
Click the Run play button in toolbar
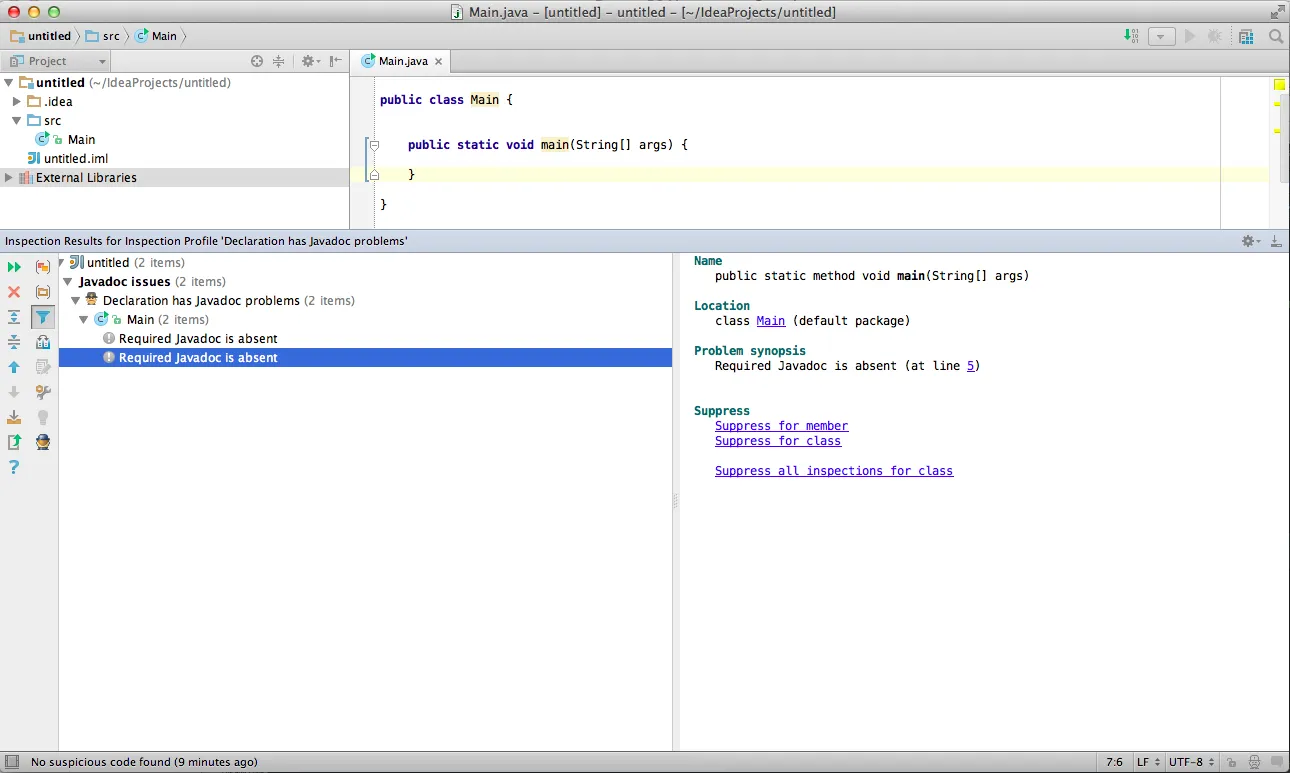(x=1190, y=36)
